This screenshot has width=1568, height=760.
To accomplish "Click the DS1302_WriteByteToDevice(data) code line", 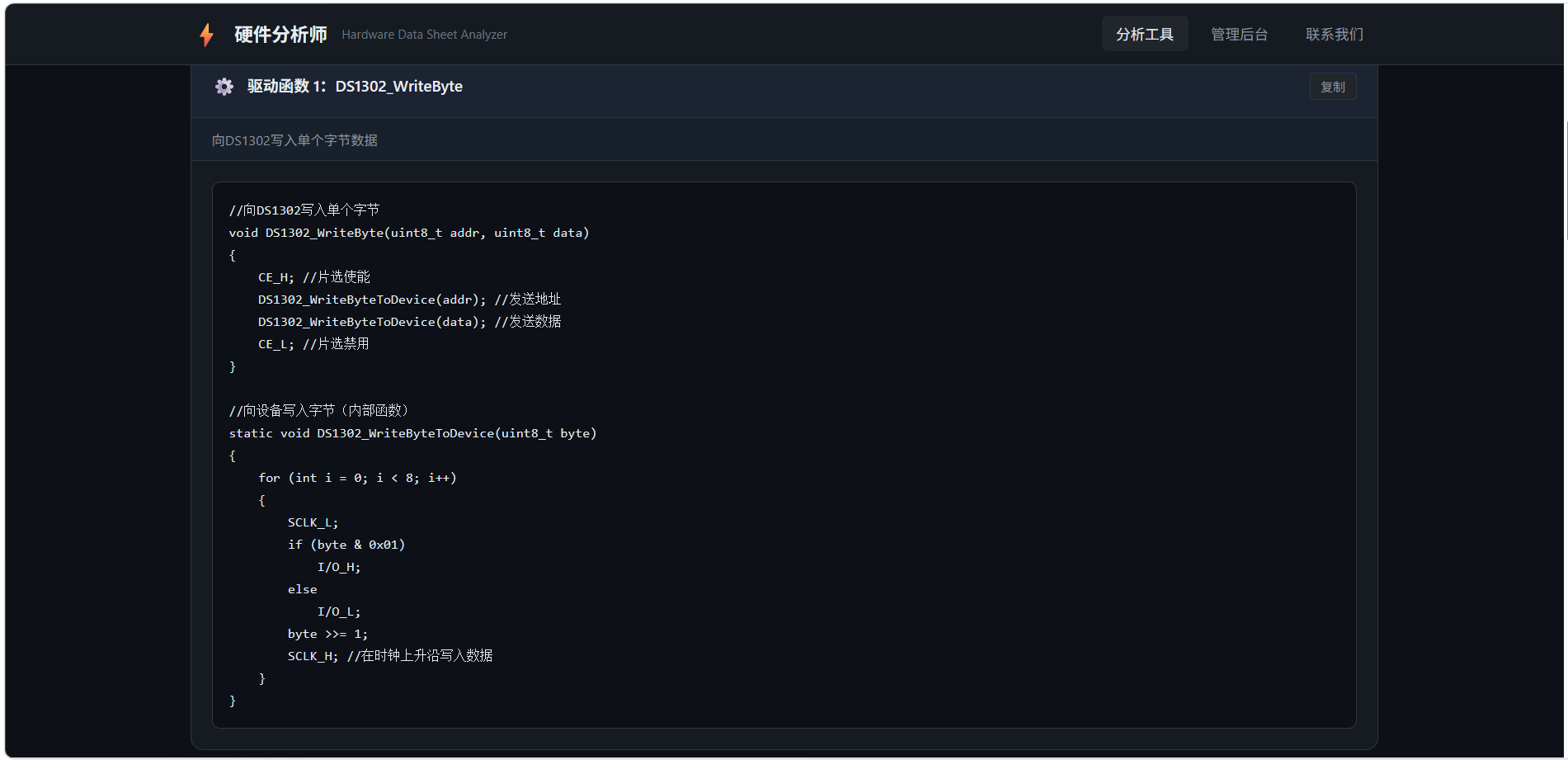I will (409, 322).
